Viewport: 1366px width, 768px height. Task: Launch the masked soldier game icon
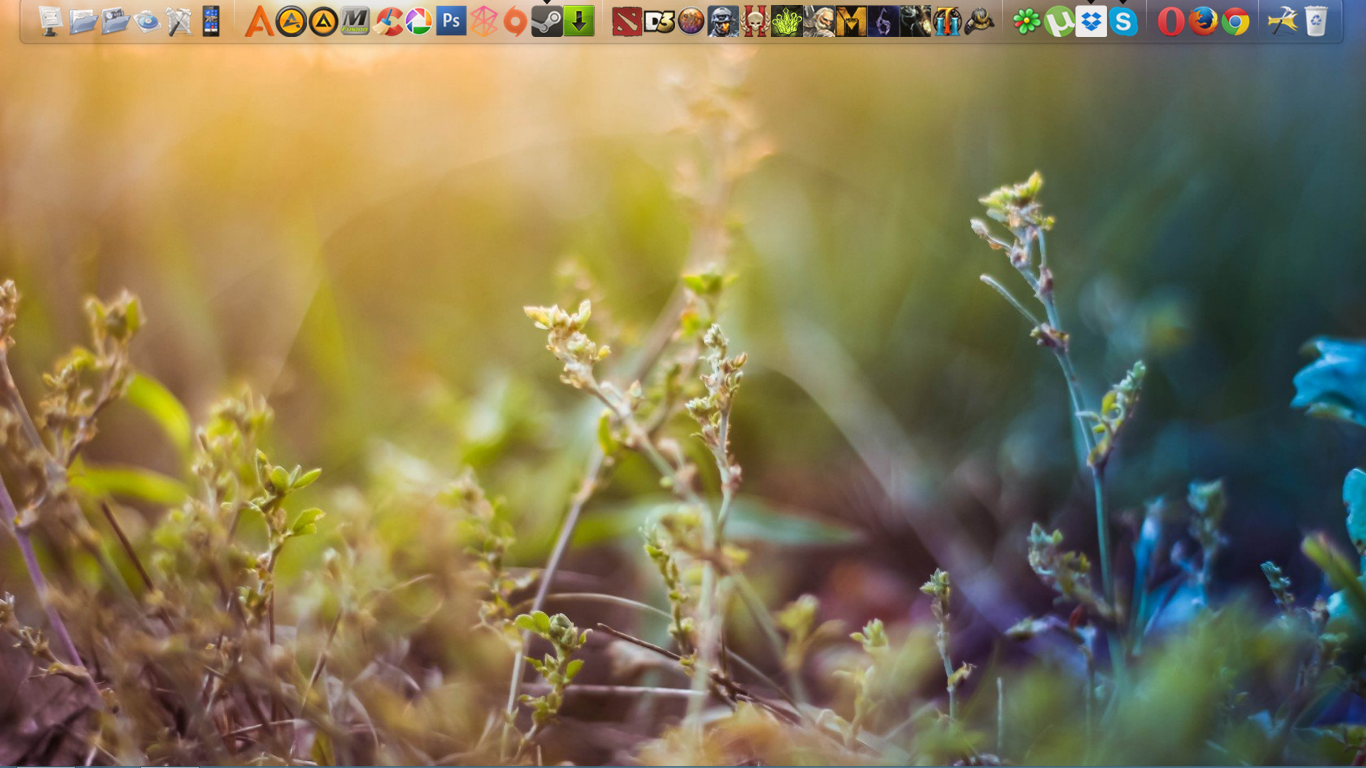click(723, 21)
